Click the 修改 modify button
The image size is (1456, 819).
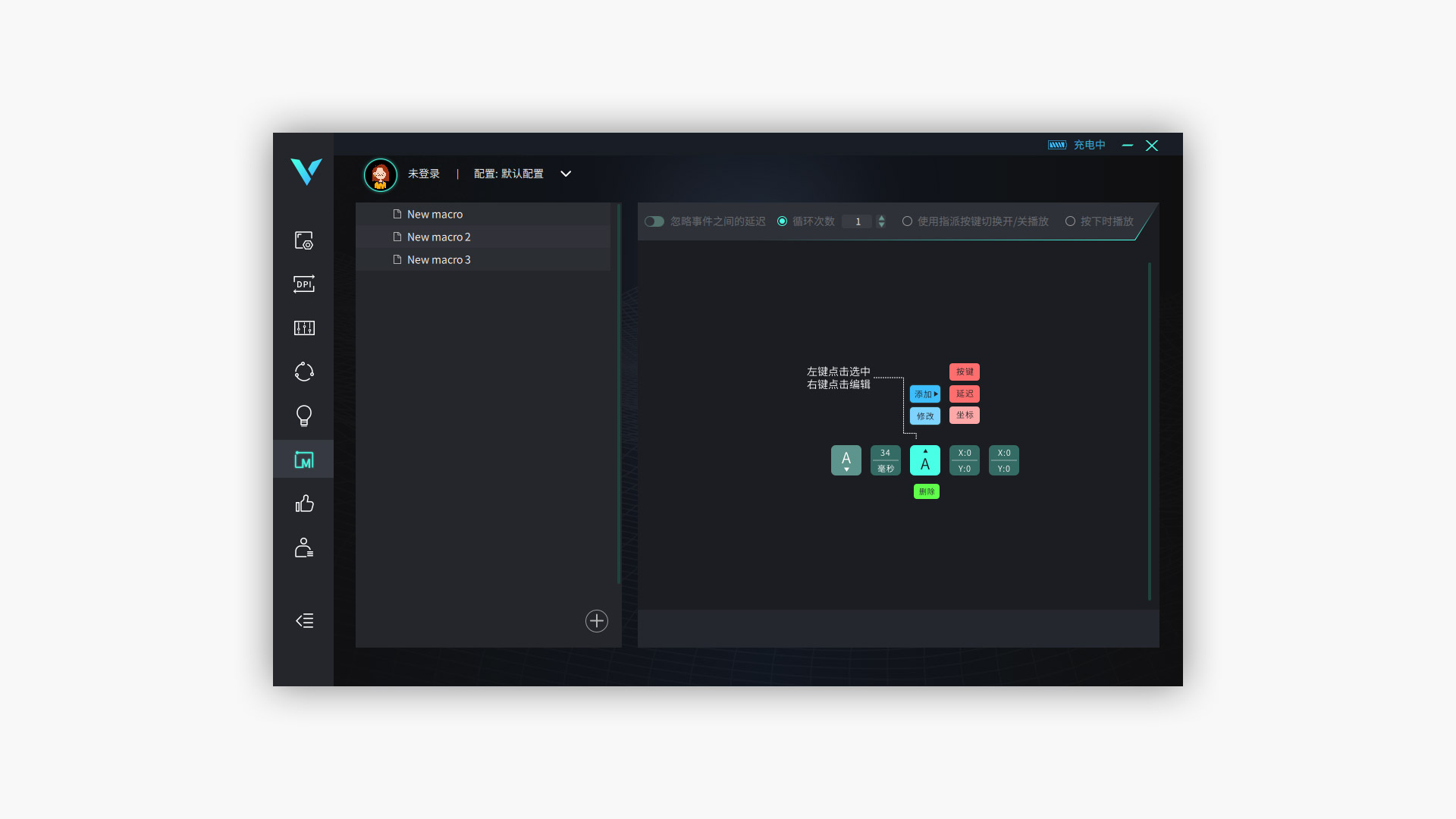(x=925, y=416)
